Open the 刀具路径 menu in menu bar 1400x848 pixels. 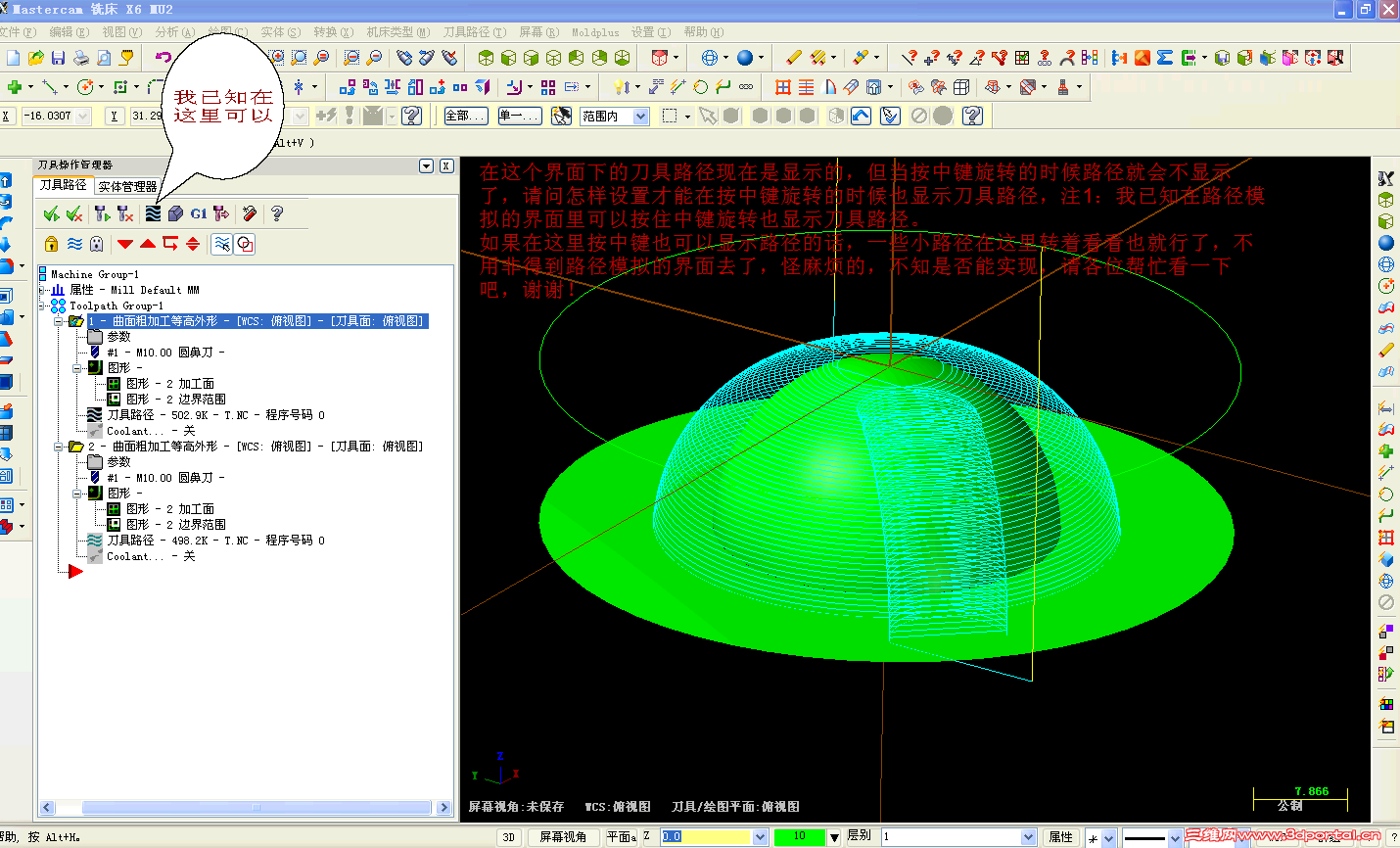[474, 32]
